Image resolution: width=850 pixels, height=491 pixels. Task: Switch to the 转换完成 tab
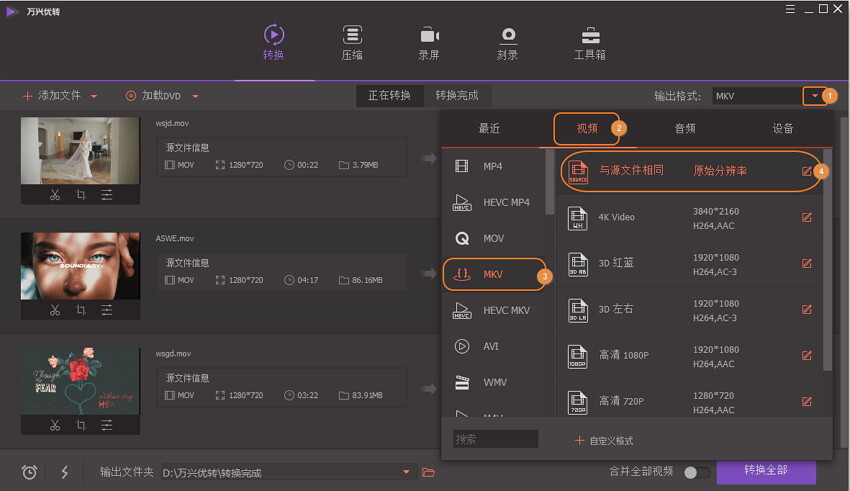[456, 96]
